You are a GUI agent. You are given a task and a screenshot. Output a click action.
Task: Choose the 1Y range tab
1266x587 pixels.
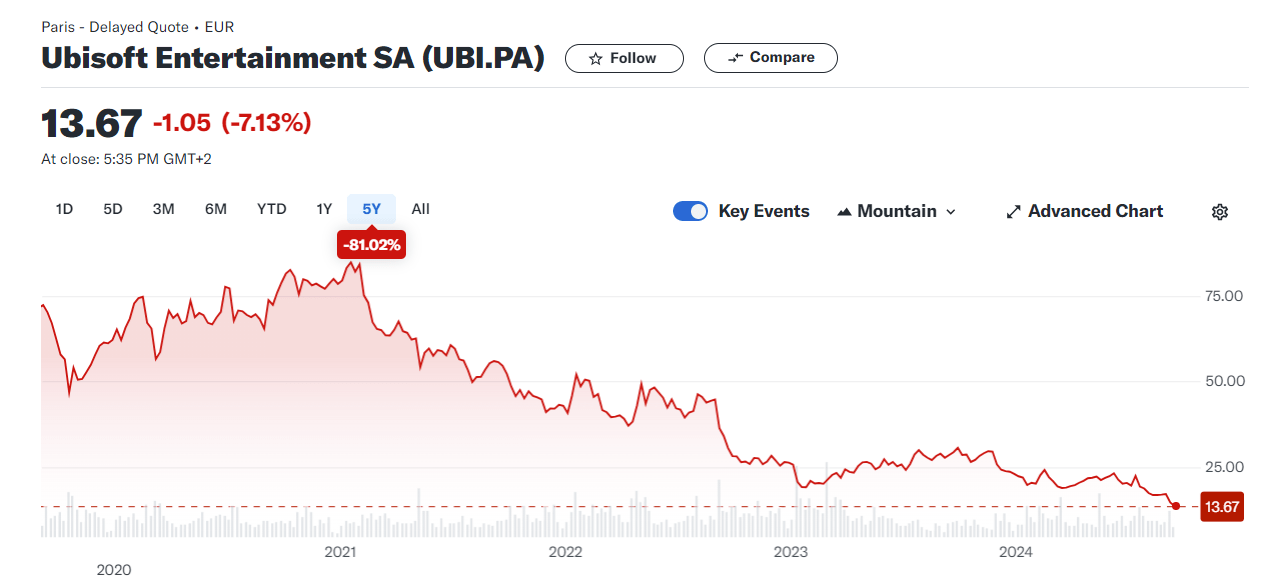(324, 209)
